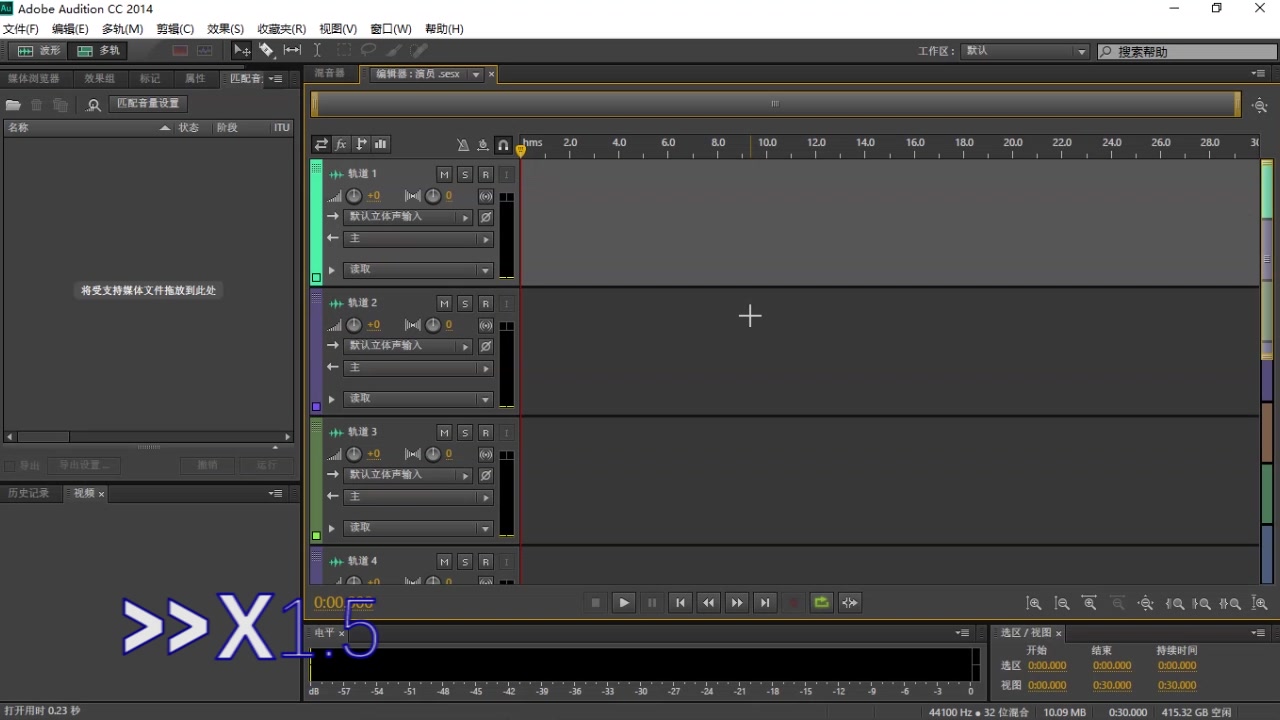Zoom out amplitude icon
Image resolution: width=1280 pixels, height=720 pixels.
(1062, 603)
